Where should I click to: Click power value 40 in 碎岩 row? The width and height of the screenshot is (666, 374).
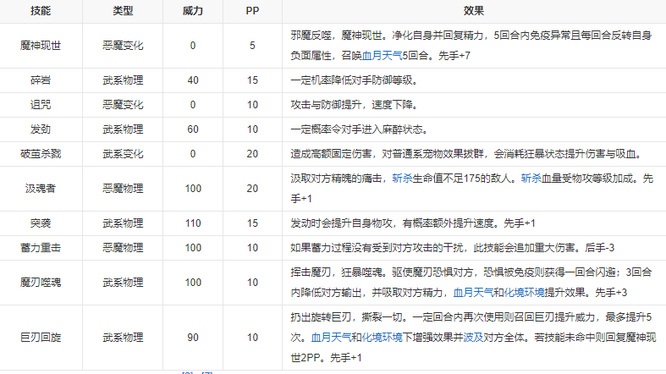pos(193,80)
